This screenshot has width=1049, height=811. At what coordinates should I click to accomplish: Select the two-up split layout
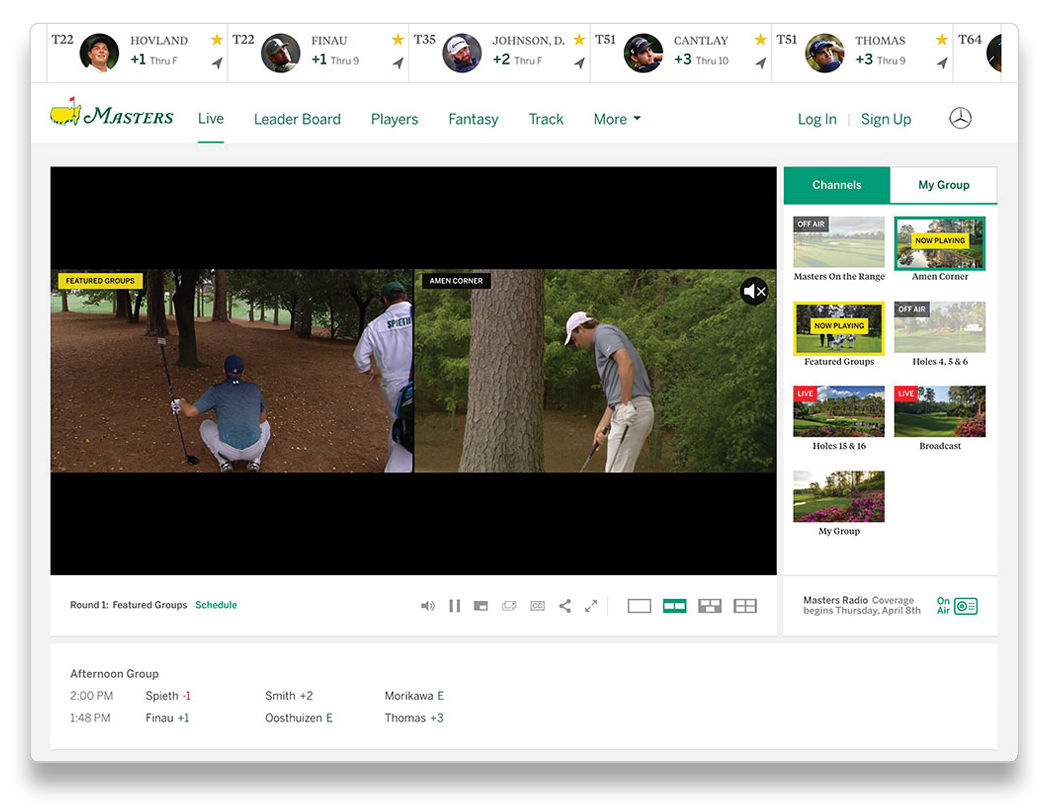tap(674, 606)
